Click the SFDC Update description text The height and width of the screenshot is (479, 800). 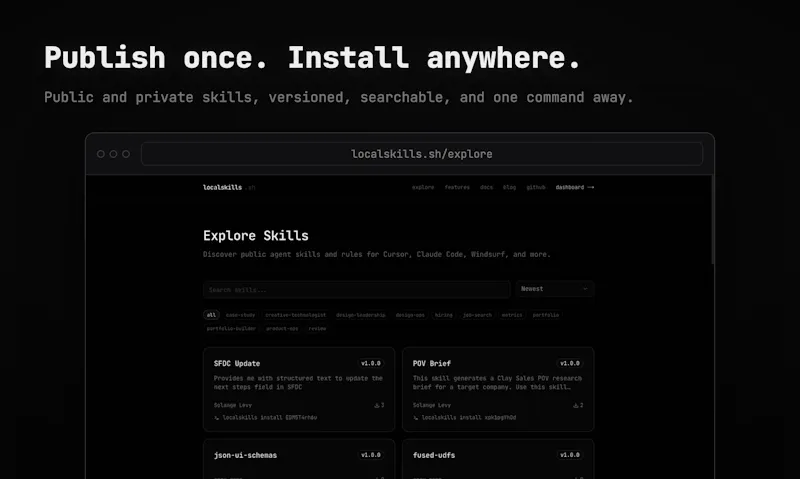pyautogui.click(x=298, y=383)
